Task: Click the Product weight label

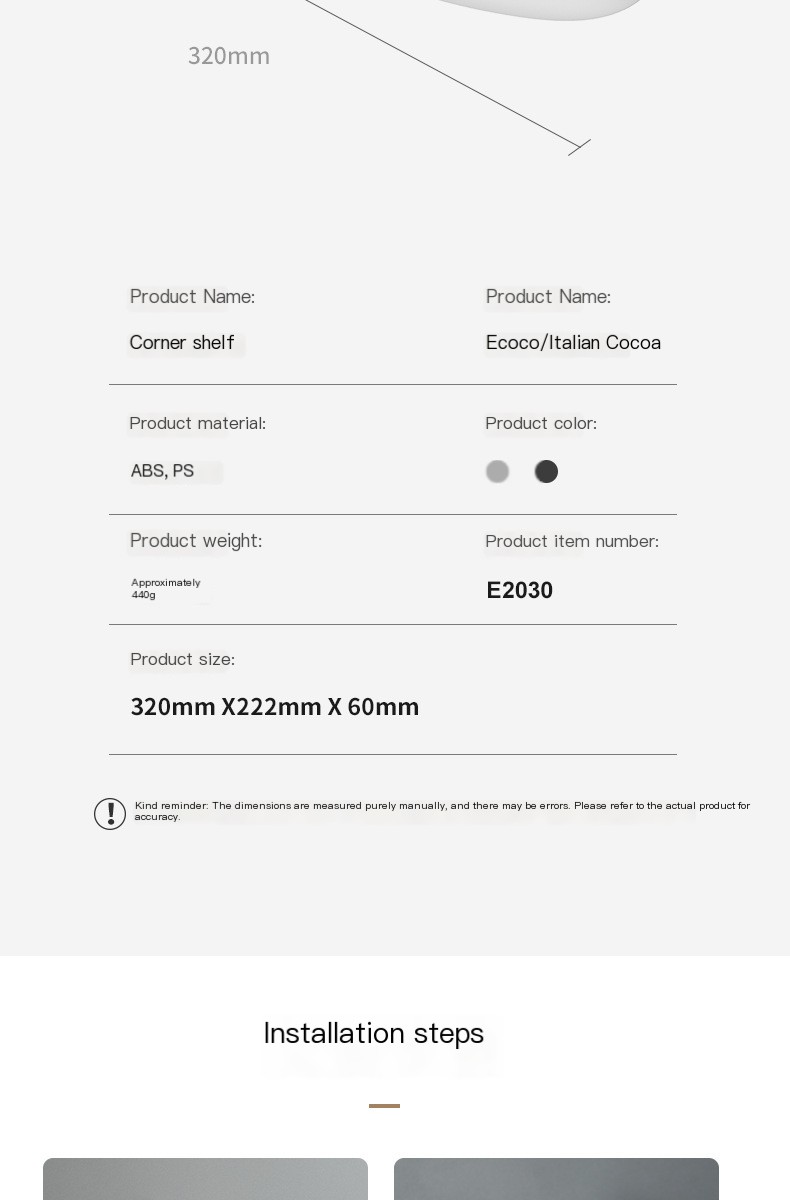Action: tap(196, 541)
